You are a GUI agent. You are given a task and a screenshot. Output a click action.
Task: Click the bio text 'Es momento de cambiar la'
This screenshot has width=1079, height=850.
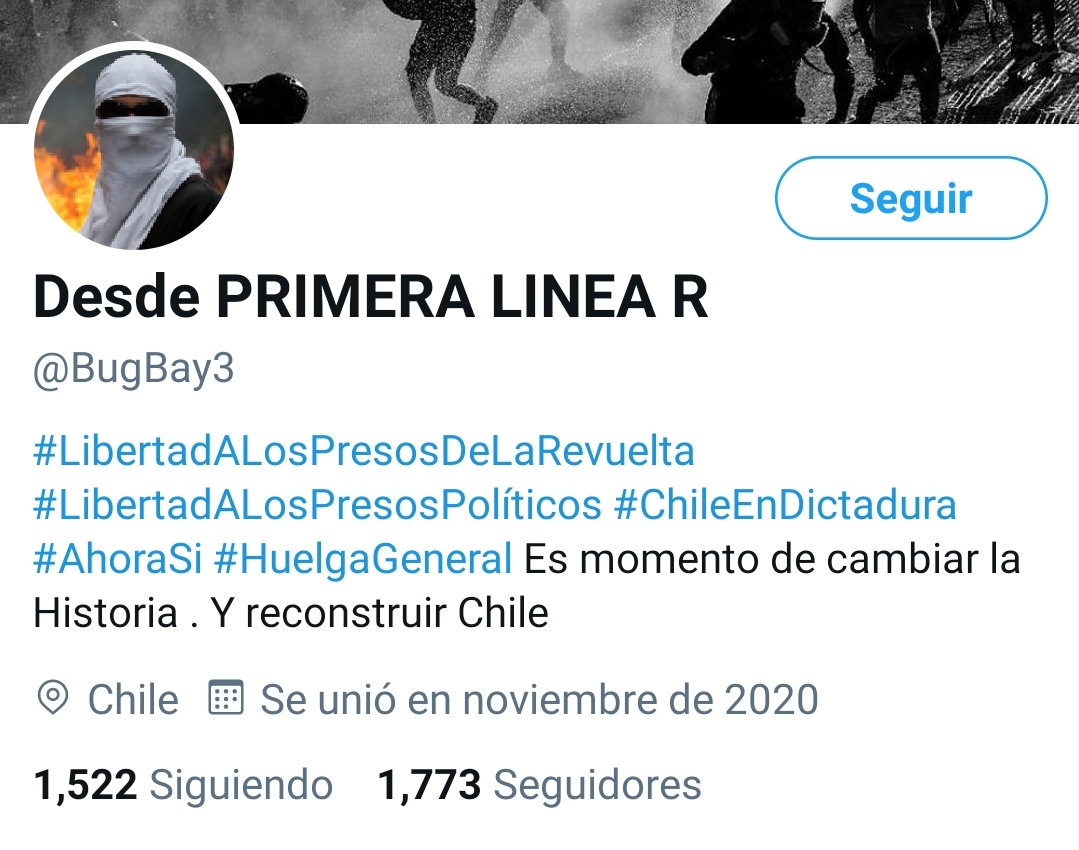pyautogui.click(x=772, y=558)
